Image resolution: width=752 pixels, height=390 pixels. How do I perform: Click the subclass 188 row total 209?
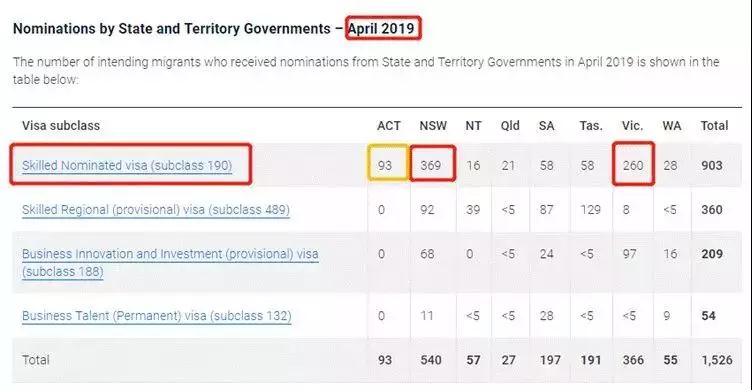pos(712,254)
